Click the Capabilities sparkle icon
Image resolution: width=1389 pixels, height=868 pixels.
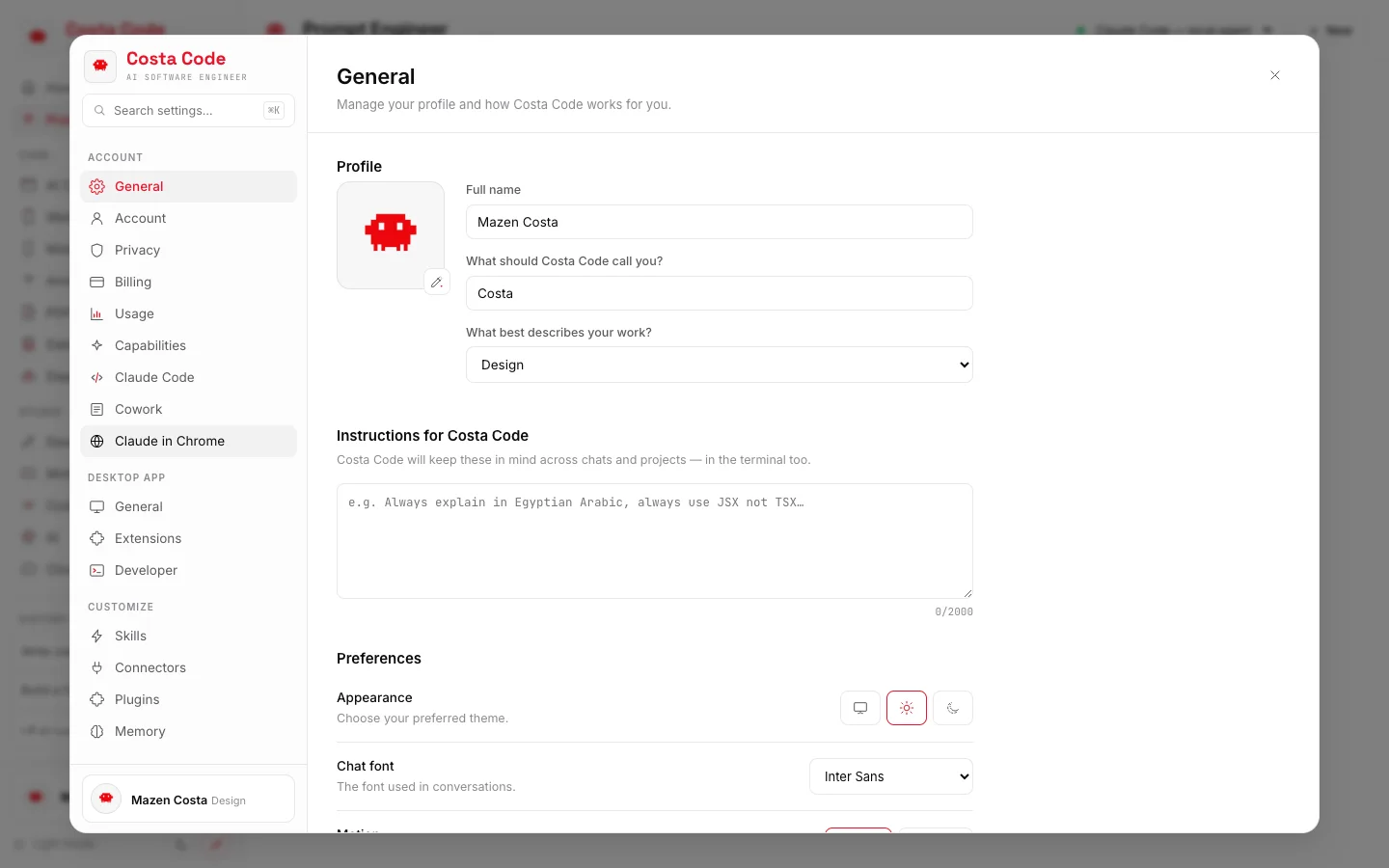pos(96,345)
